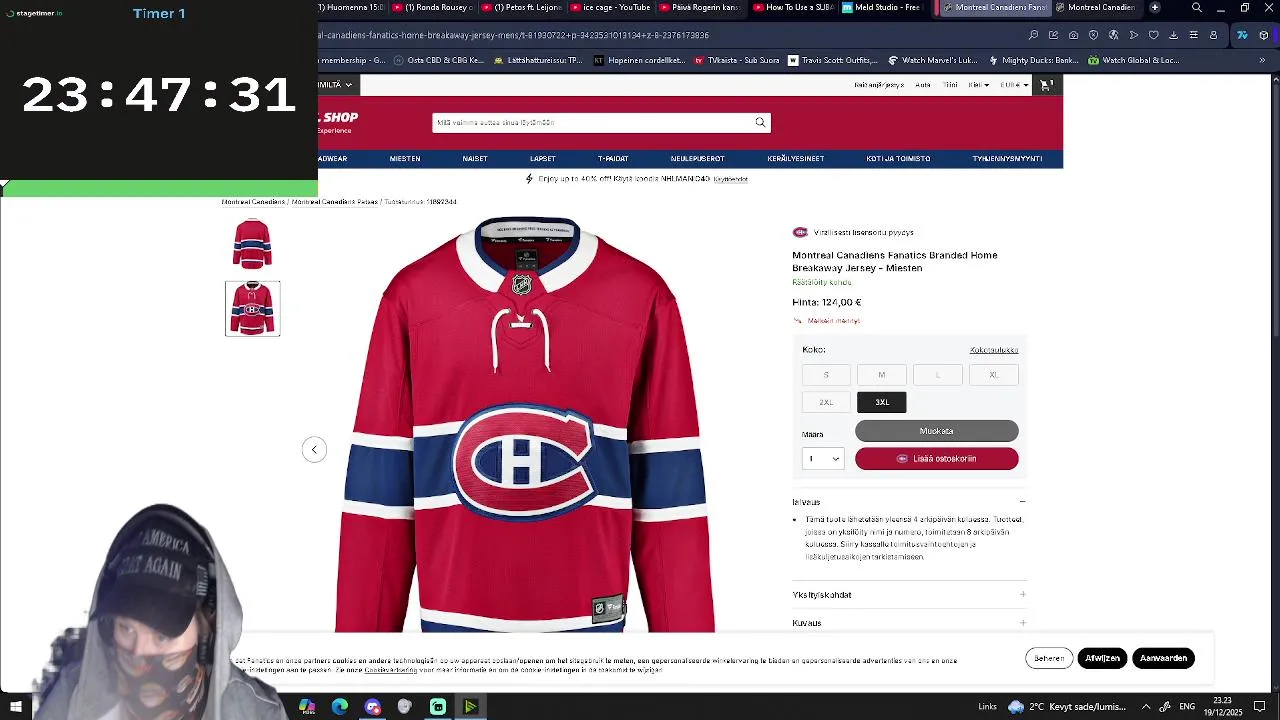The width and height of the screenshot is (1280, 720).
Task: Open the LAPSET menu
Action: tap(543, 159)
